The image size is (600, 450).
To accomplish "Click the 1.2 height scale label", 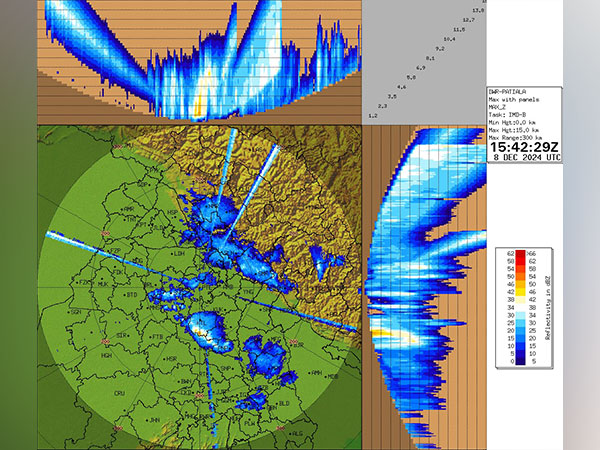I will click(x=372, y=117).
